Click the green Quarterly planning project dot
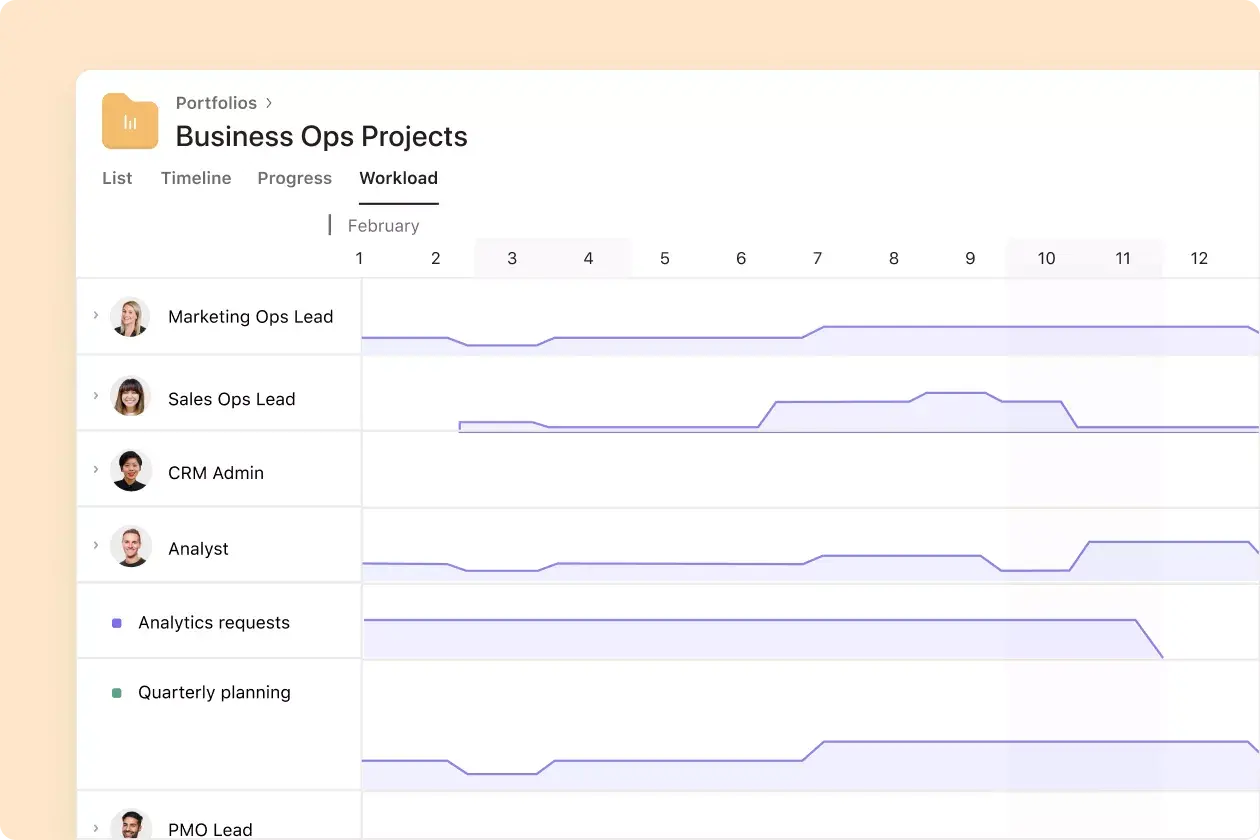1260x840 pixels. (117, 692)
